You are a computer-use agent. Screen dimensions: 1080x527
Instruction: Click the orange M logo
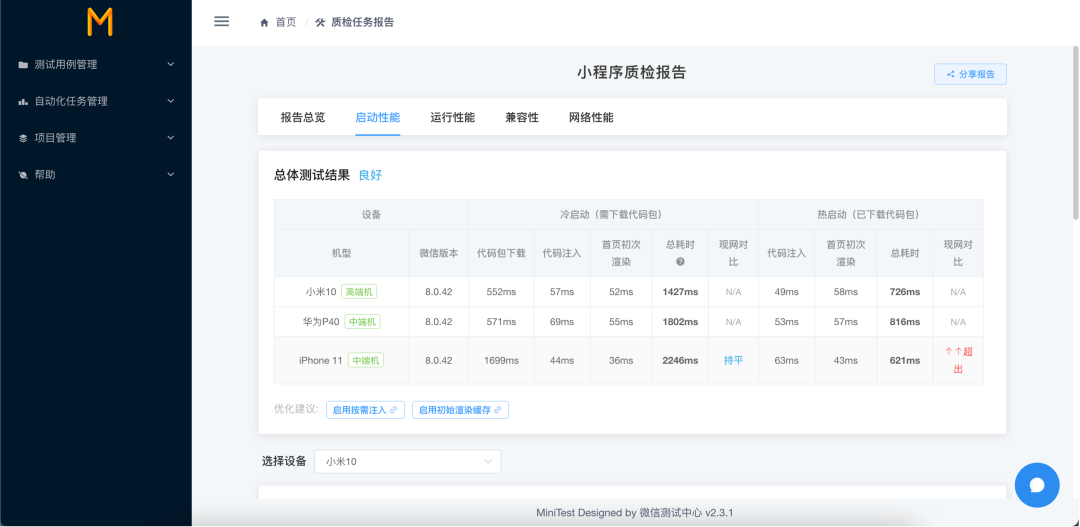click(x=100, y=22)
